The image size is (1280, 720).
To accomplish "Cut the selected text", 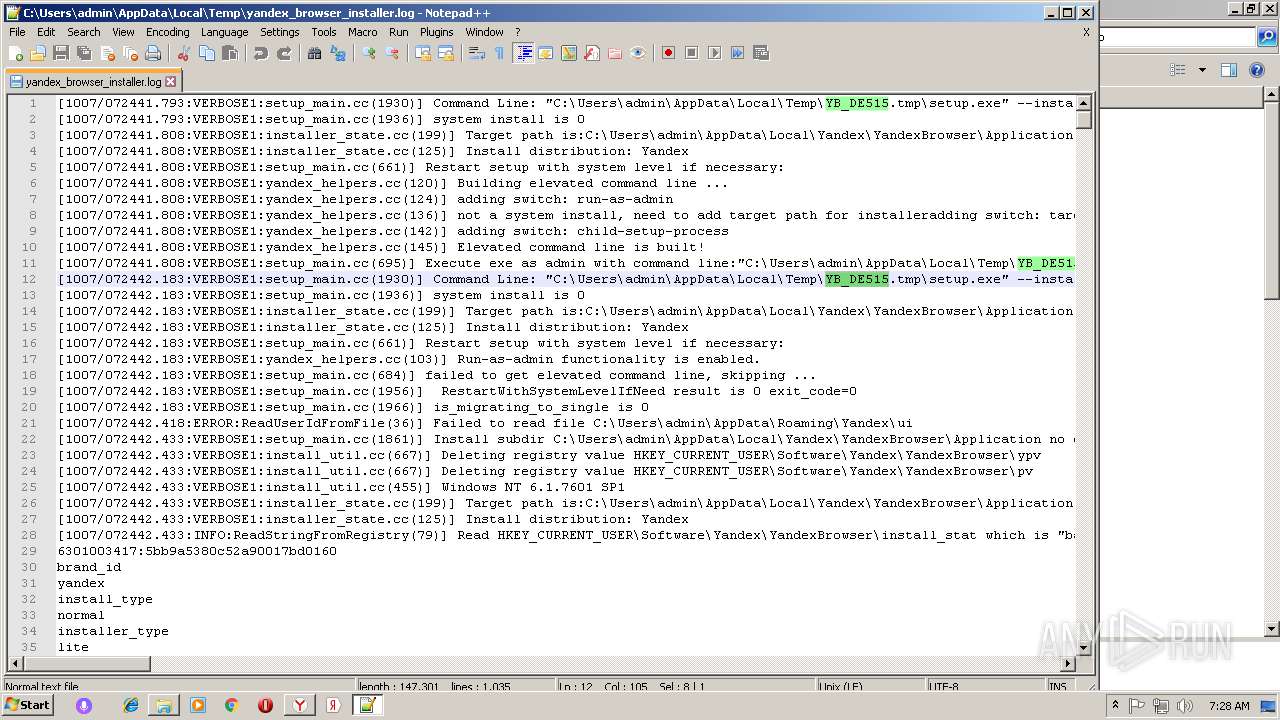I will [183, 53].
